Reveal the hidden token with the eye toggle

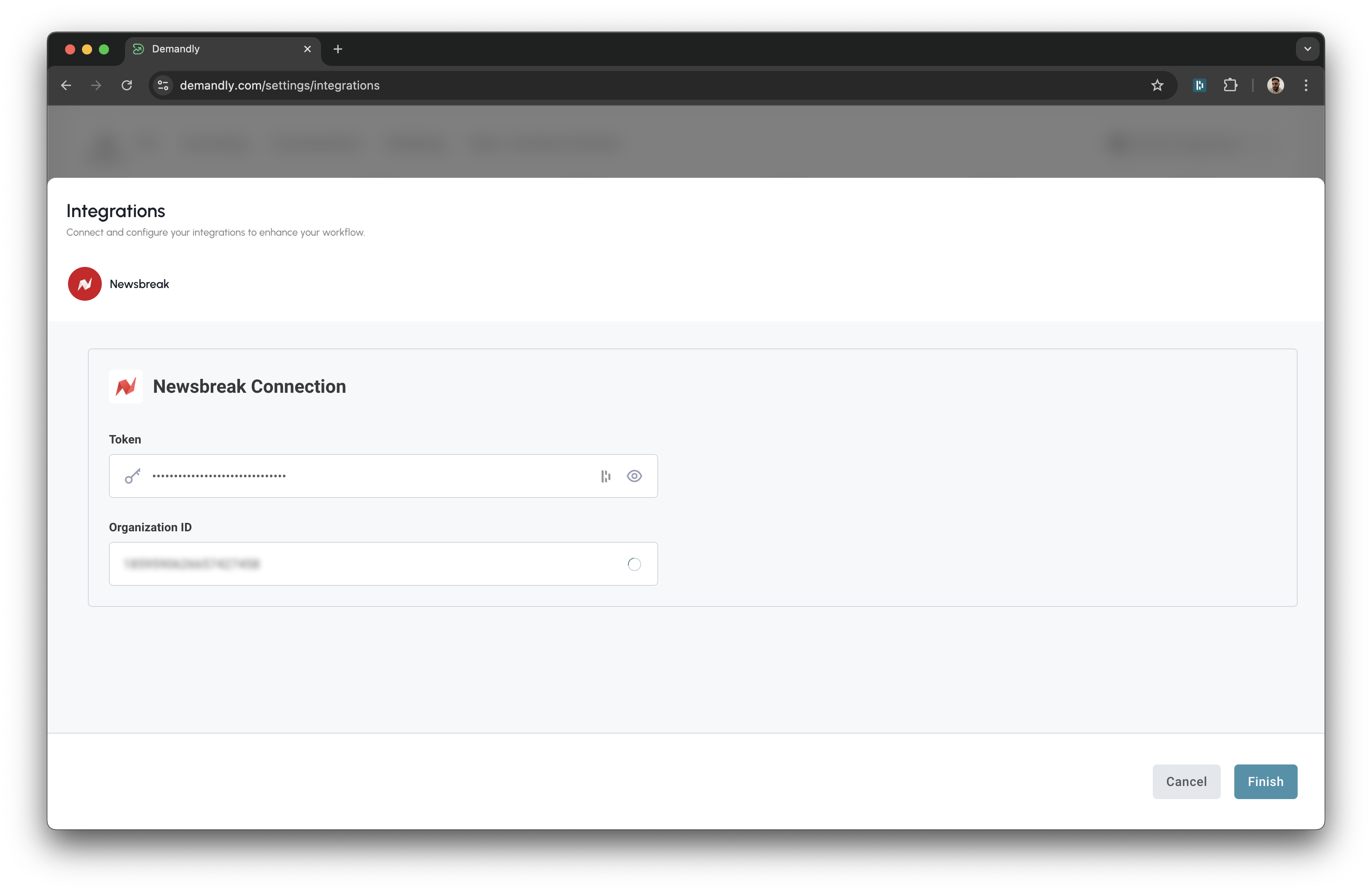click(x=635, y=476)
